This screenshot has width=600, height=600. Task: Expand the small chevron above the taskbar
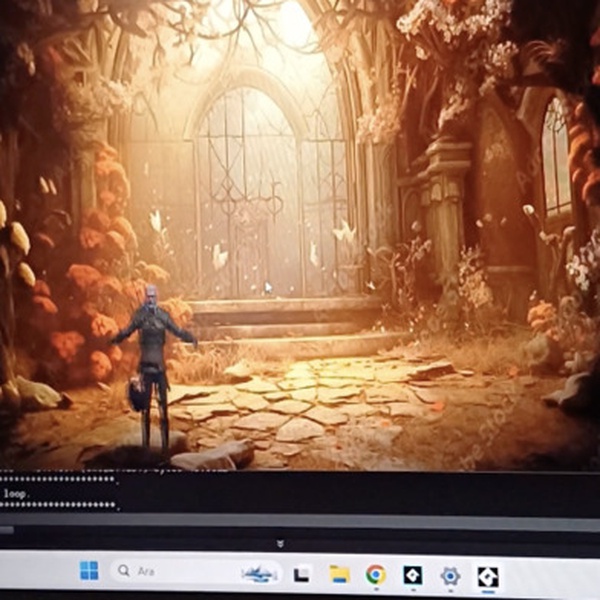click(281, 544)
